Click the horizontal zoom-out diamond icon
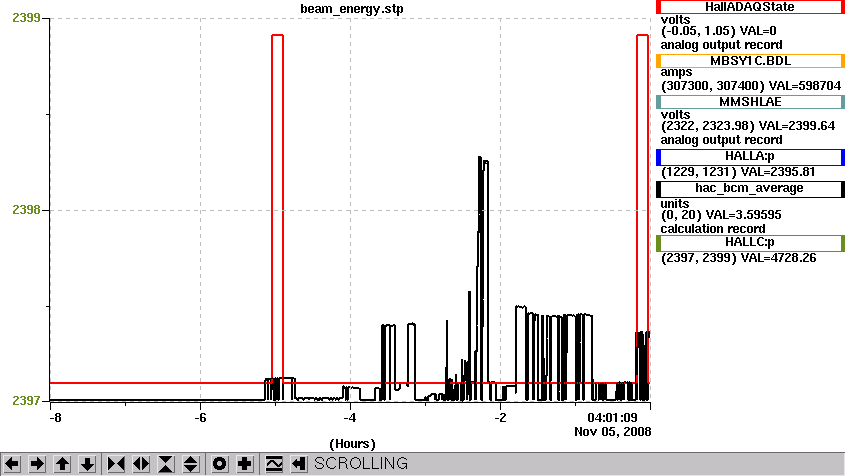 (x=141, y=464)
